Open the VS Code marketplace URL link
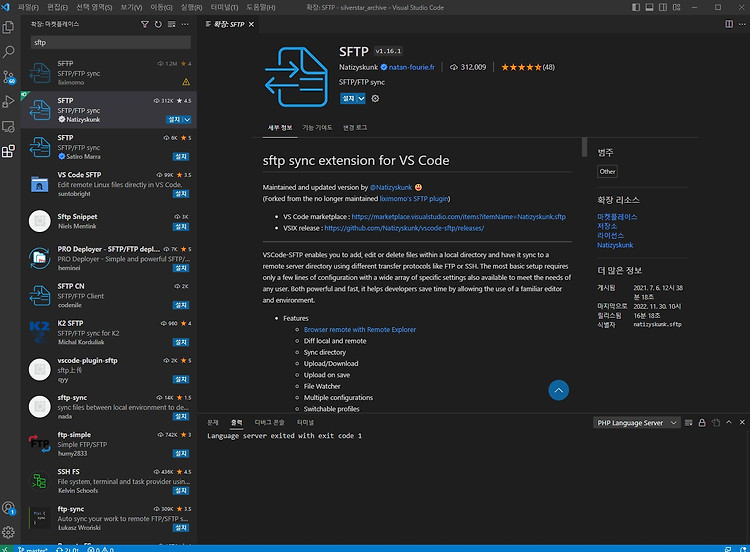 [458, 217]
